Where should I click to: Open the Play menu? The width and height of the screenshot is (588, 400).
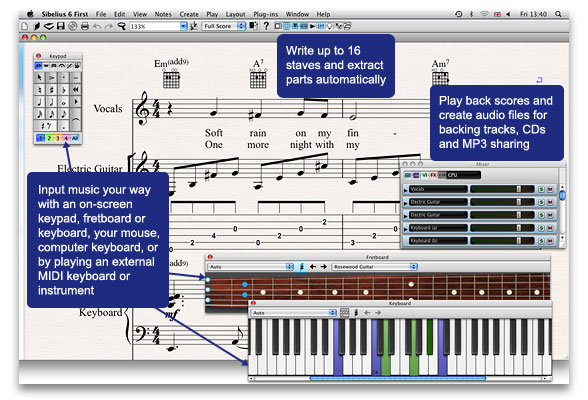pos(212,14)
